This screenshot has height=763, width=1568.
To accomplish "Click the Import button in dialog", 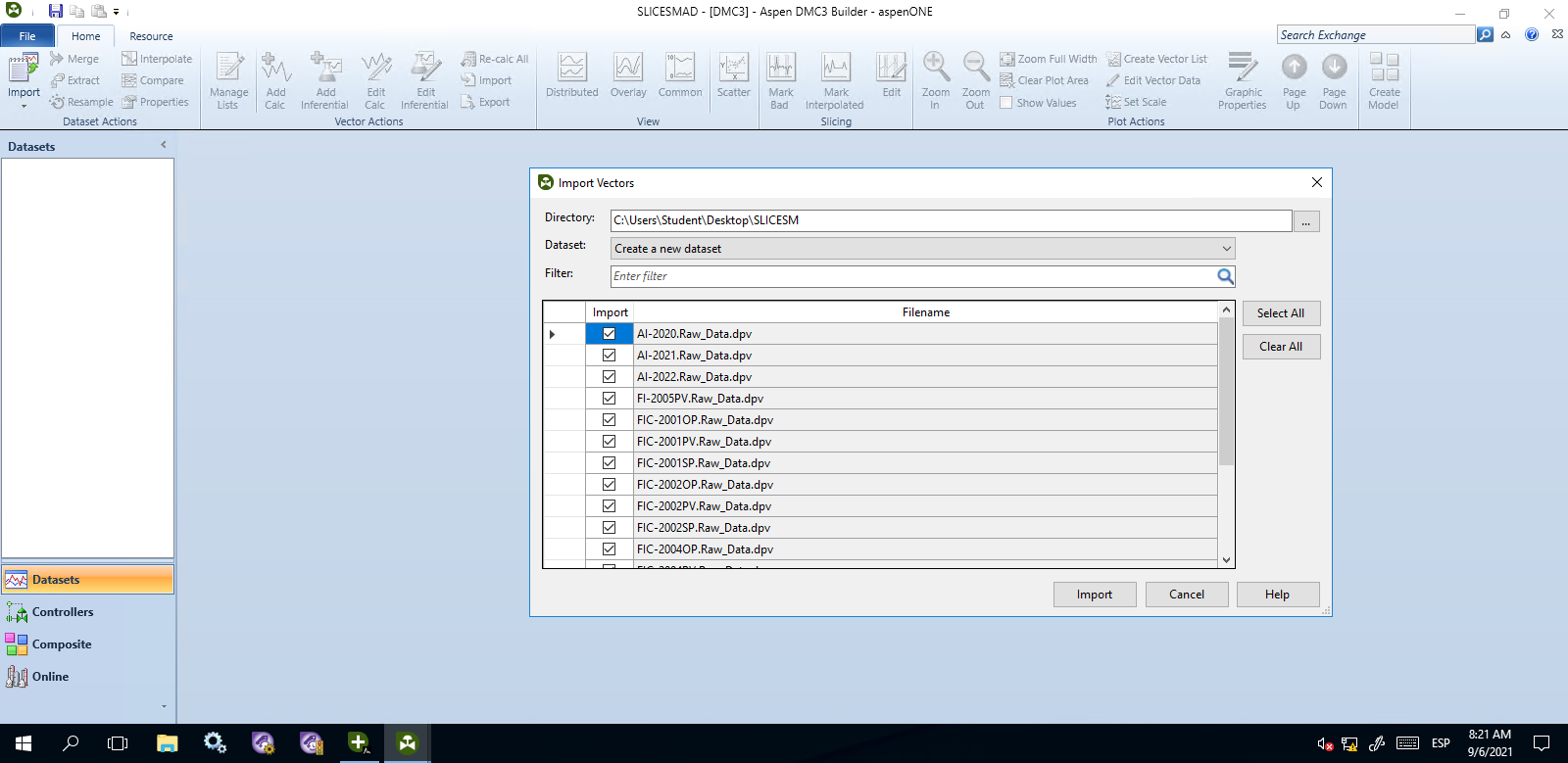I will [x=1094, y=595].
